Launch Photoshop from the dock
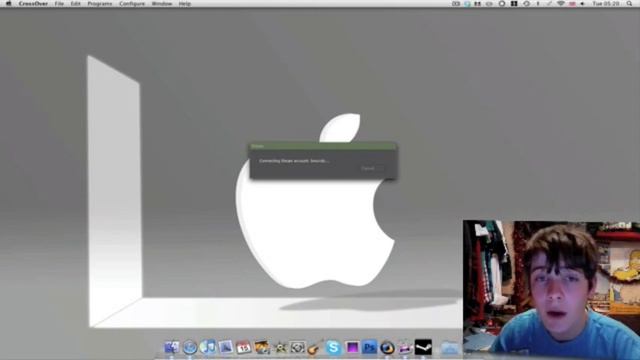Image resolution: width=640 pixels, height=360 pixels. [369, 347]
